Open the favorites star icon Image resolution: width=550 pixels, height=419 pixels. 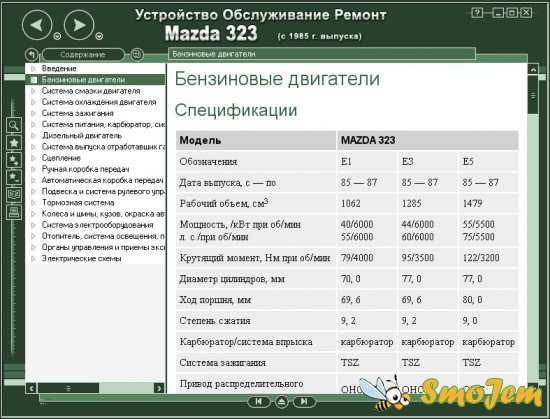click(14, 143)
